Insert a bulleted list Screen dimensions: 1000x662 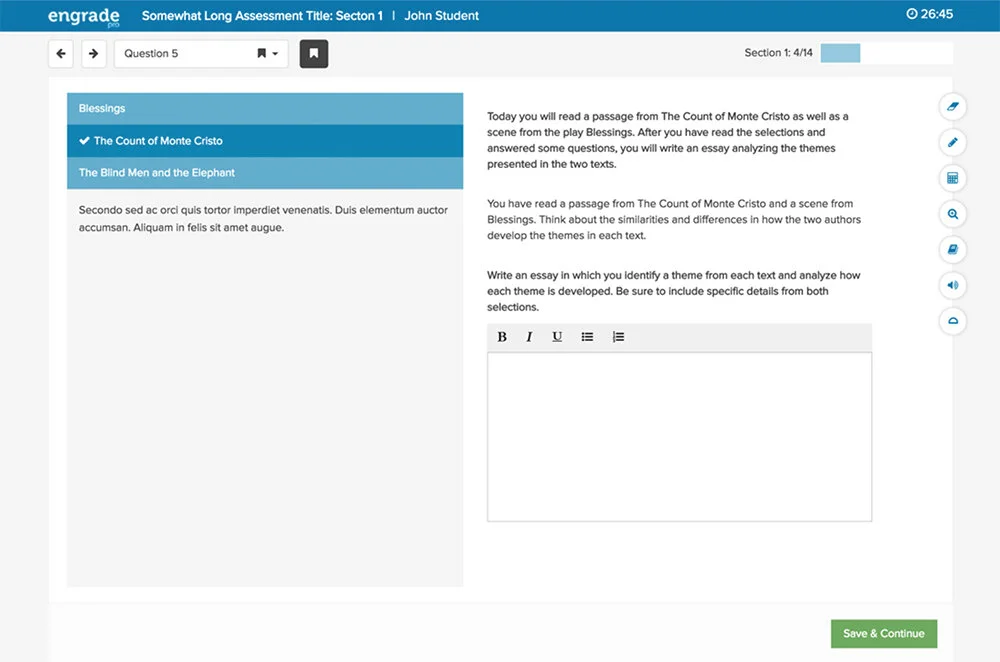[587, 337]
